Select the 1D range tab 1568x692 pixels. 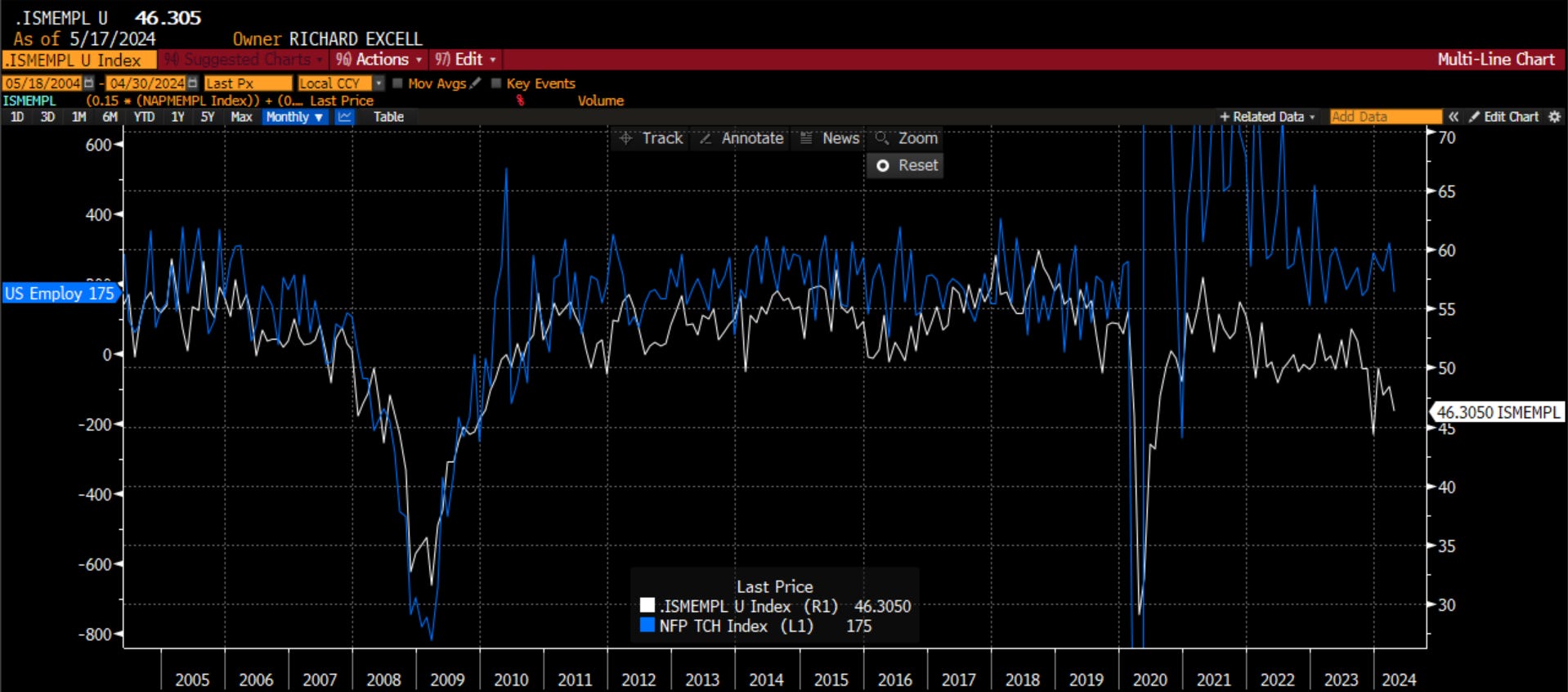click(17, 117)
